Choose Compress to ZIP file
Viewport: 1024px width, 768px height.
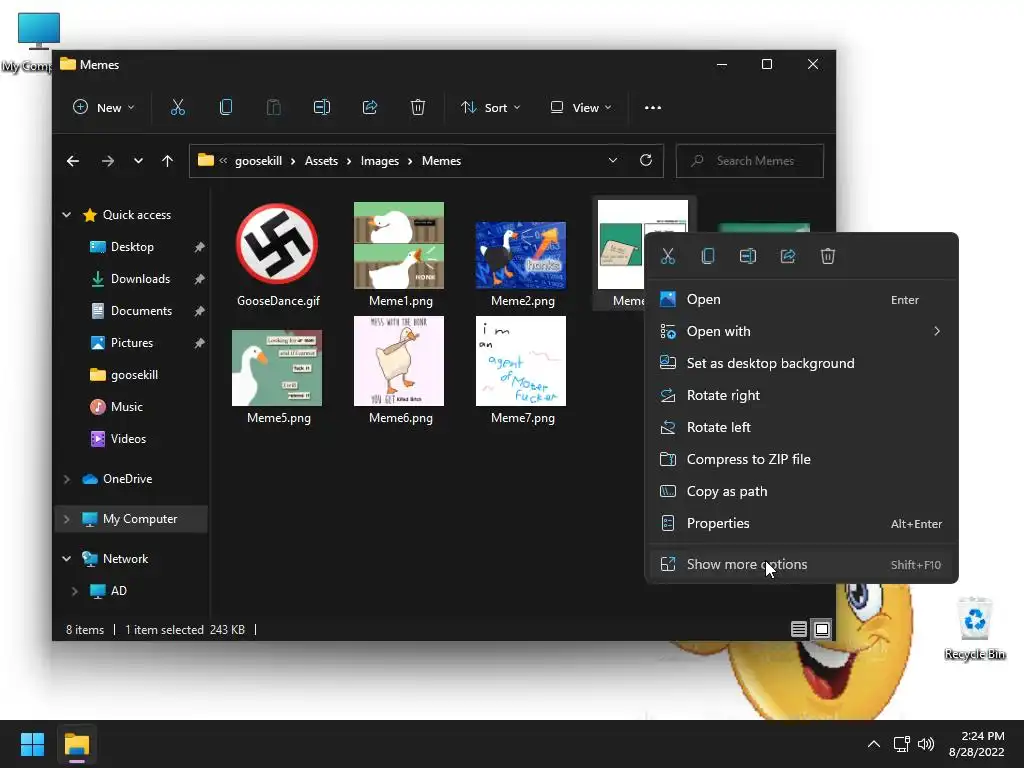click(801, 459)
